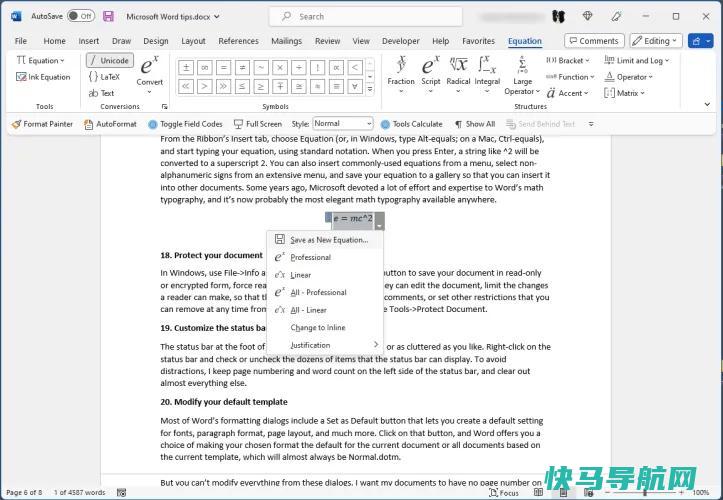The height and width of the screenshot is (500, 723).
Task: Click Focus mode in status bar
Action: (x=504, y=493)
